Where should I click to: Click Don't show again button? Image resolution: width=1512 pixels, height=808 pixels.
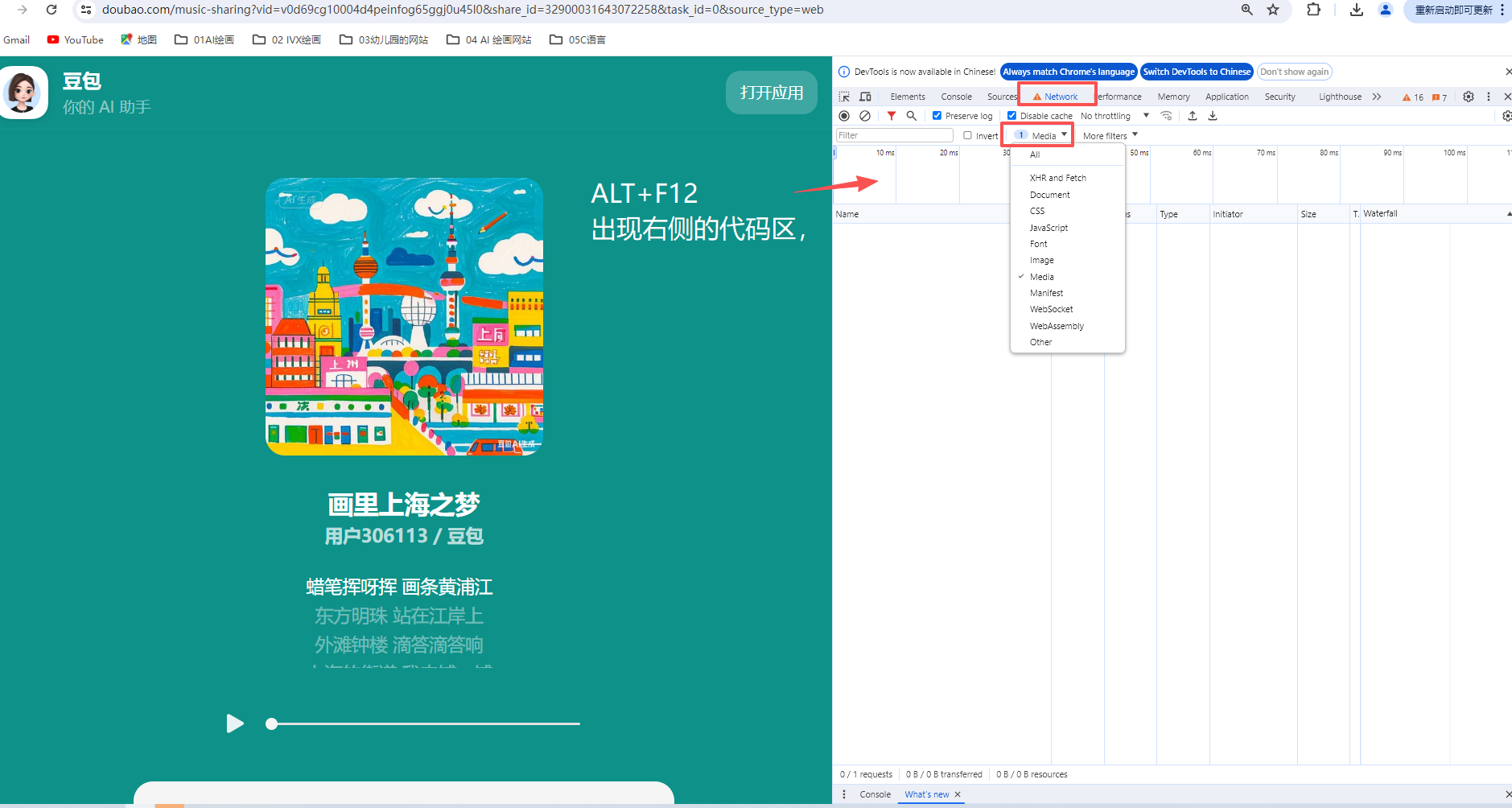tap(1294, 72)
